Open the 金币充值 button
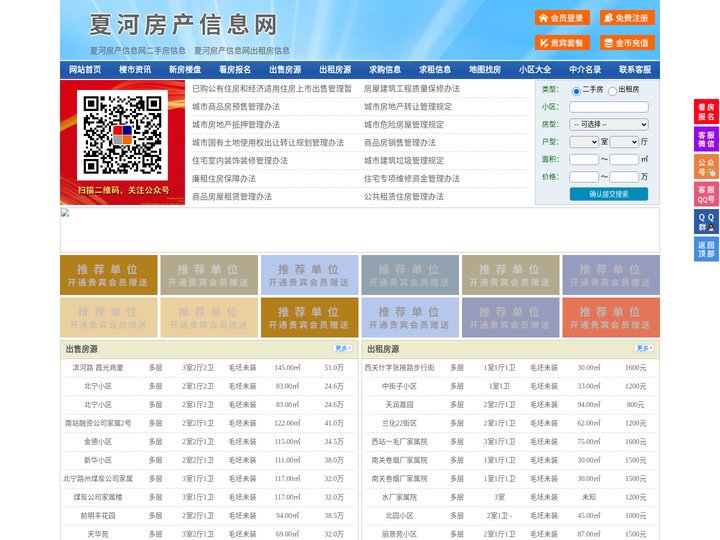Viewport: 720px width, 540px height. coord(627,43)
